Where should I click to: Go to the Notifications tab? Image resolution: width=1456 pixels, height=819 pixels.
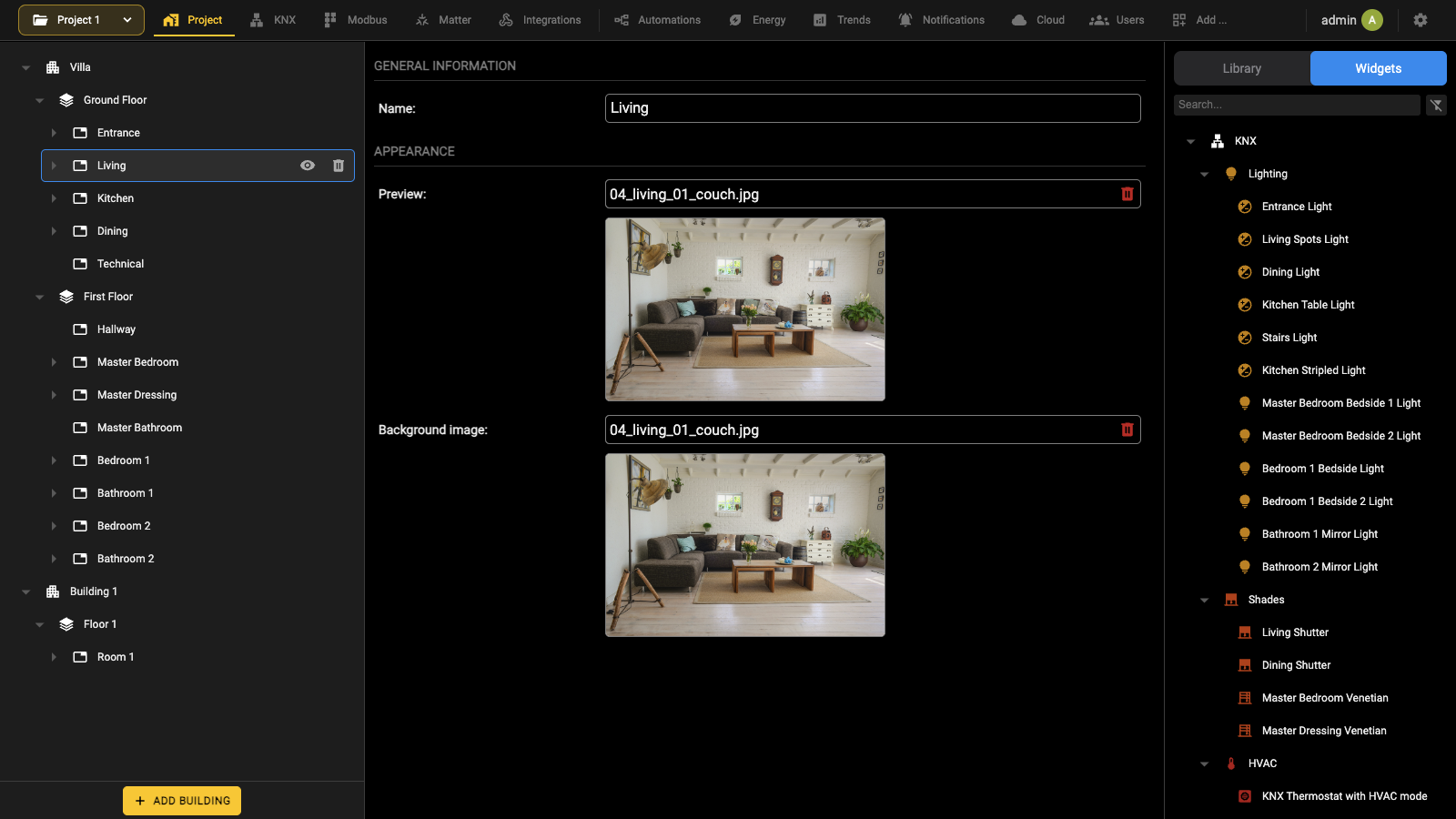941,20
